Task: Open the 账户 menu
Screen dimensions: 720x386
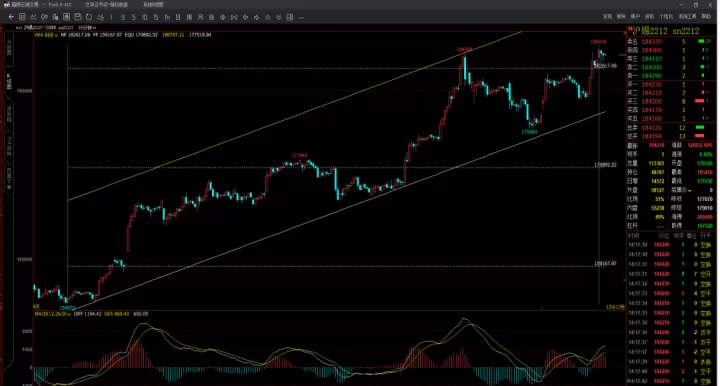Action: click(635, 17)
